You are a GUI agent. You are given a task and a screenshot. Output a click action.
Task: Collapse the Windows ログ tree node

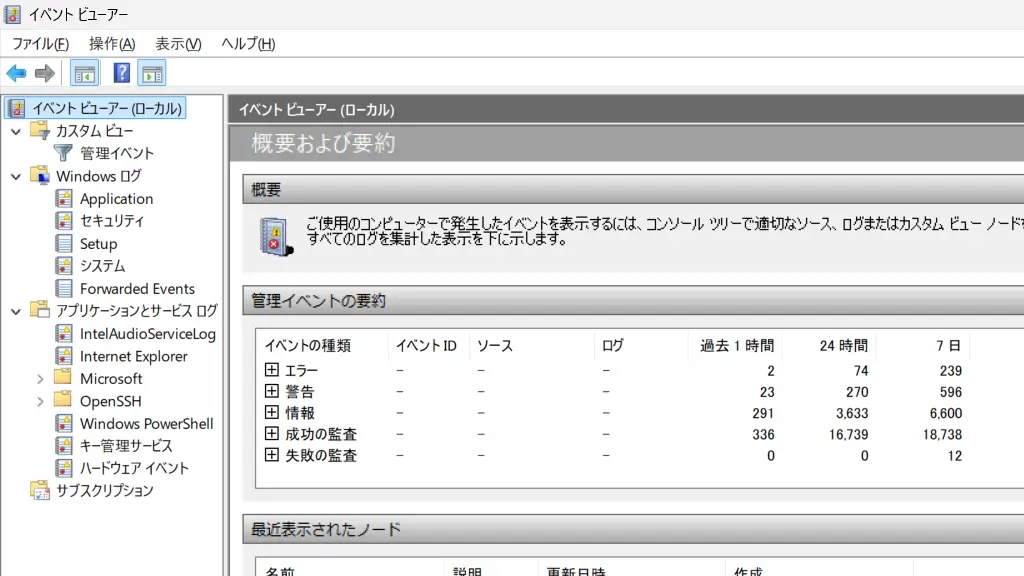pos(15,176)
